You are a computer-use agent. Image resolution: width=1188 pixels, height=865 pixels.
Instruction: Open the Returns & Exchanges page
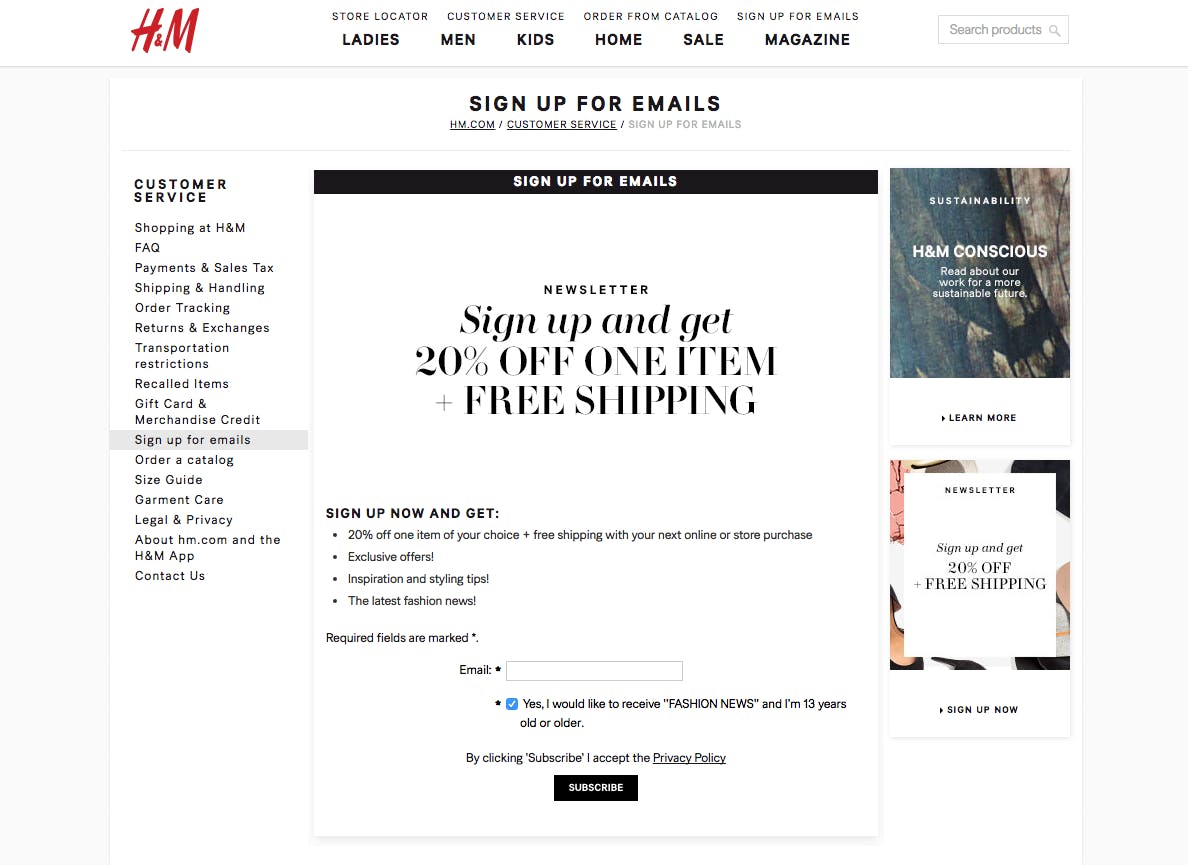(x=201, y=327)
